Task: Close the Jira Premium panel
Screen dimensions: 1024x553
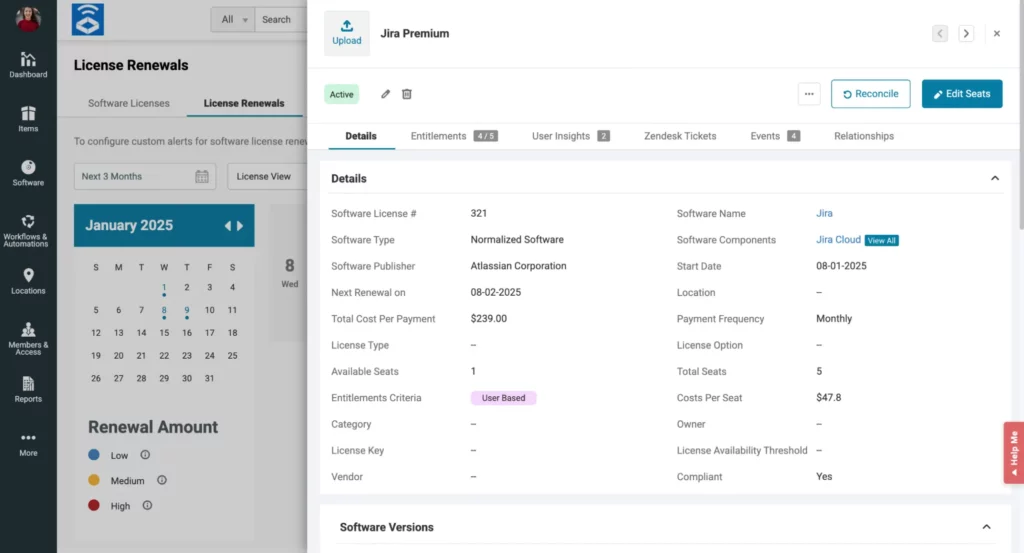Action: point(997,33)
